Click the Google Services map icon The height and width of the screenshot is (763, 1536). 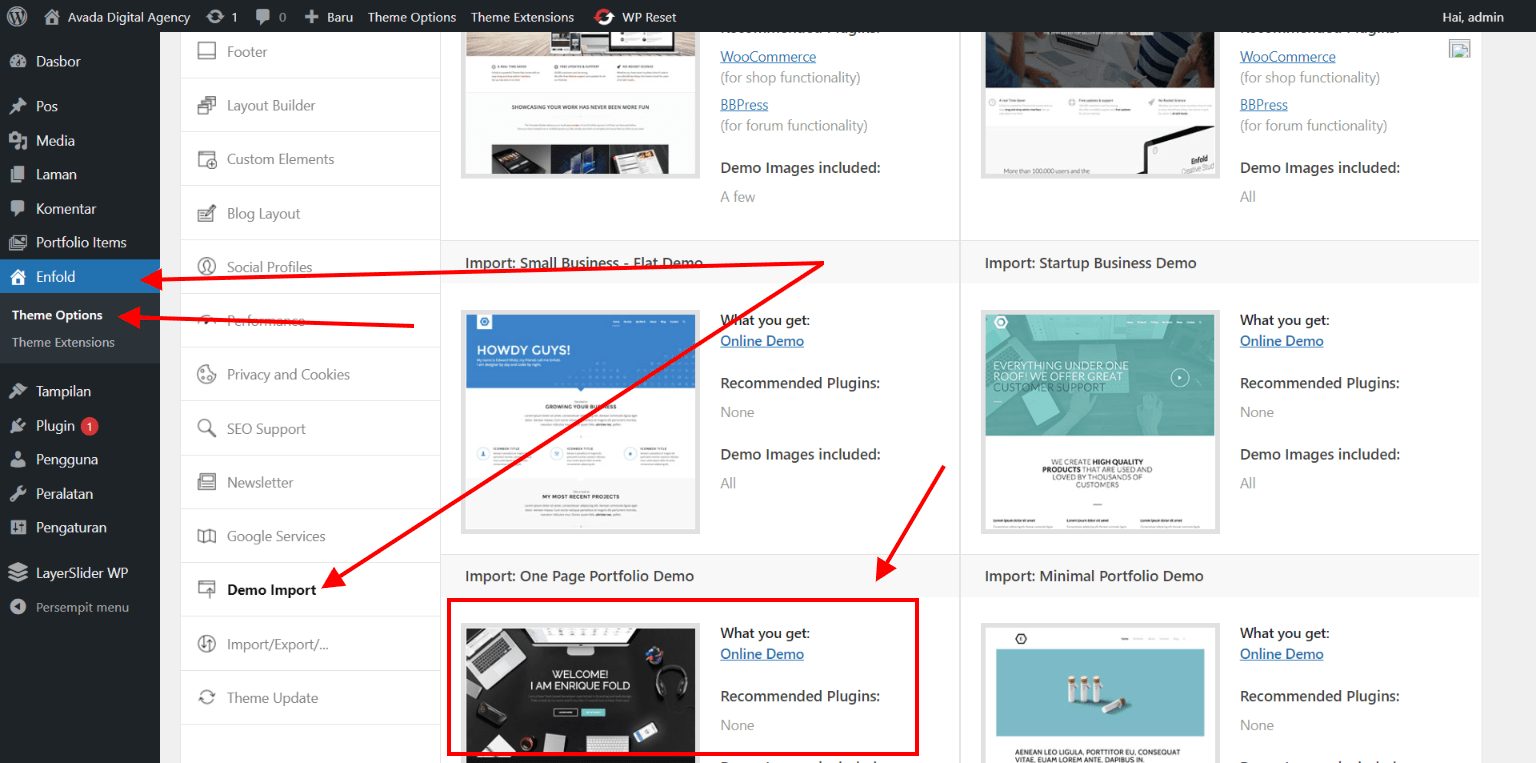point(207,536)
